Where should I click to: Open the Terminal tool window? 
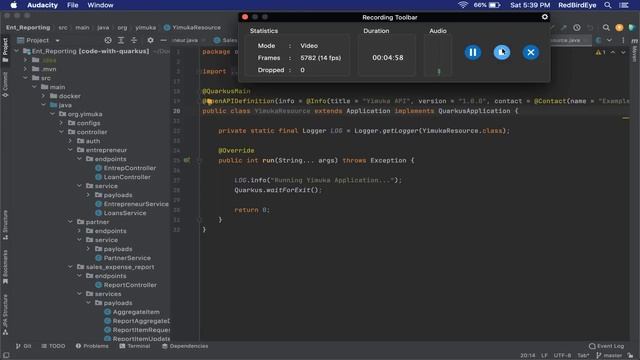(x=135, y=346)
